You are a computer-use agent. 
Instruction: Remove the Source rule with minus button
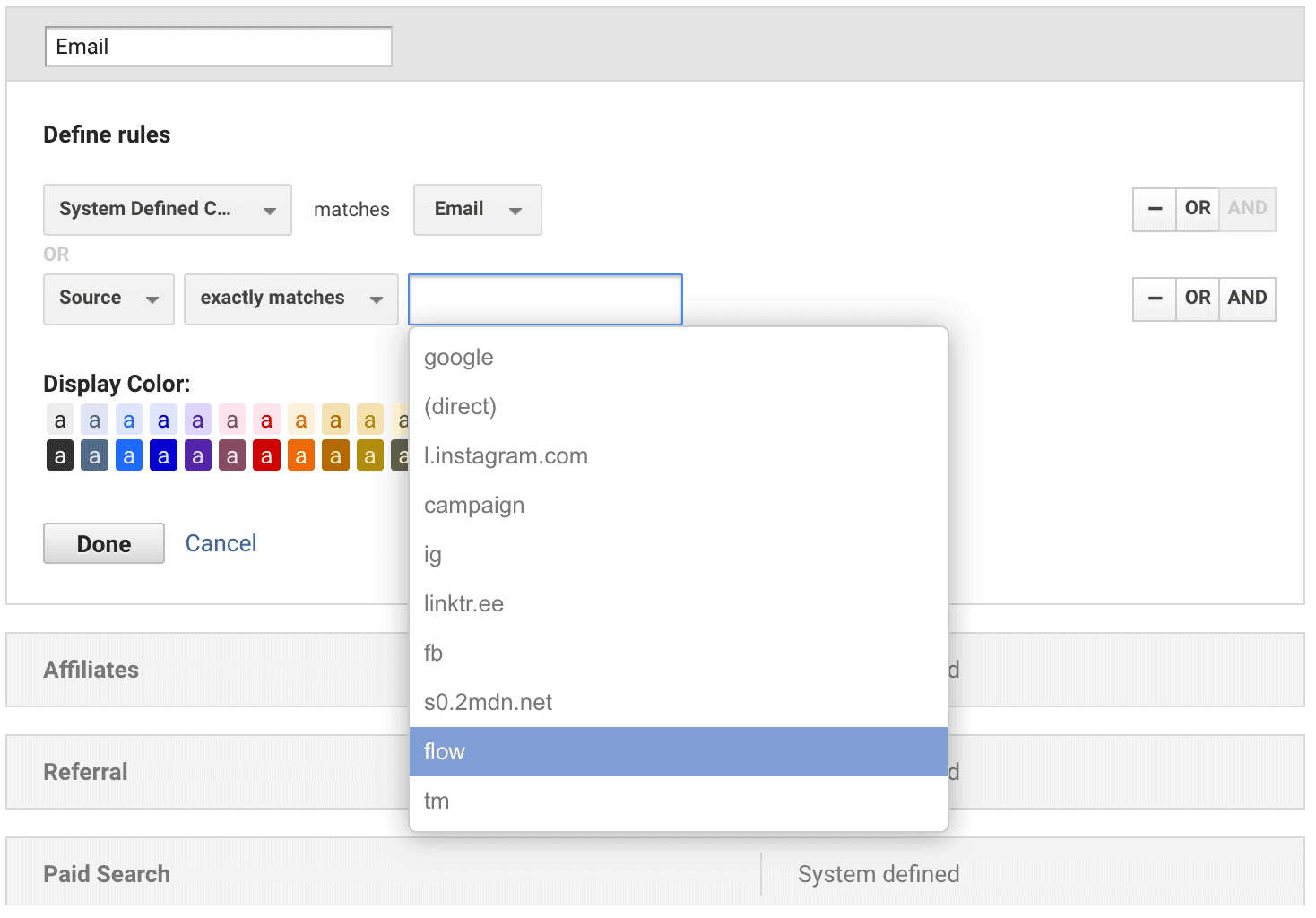(x=1155, y=299)
